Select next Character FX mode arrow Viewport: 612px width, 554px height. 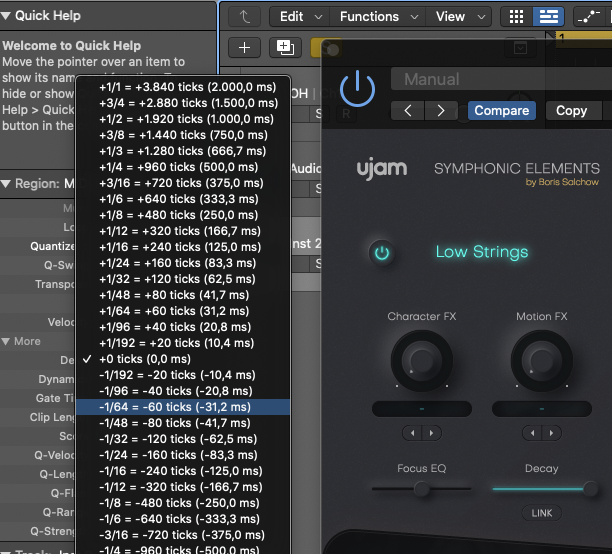point(432,433)
